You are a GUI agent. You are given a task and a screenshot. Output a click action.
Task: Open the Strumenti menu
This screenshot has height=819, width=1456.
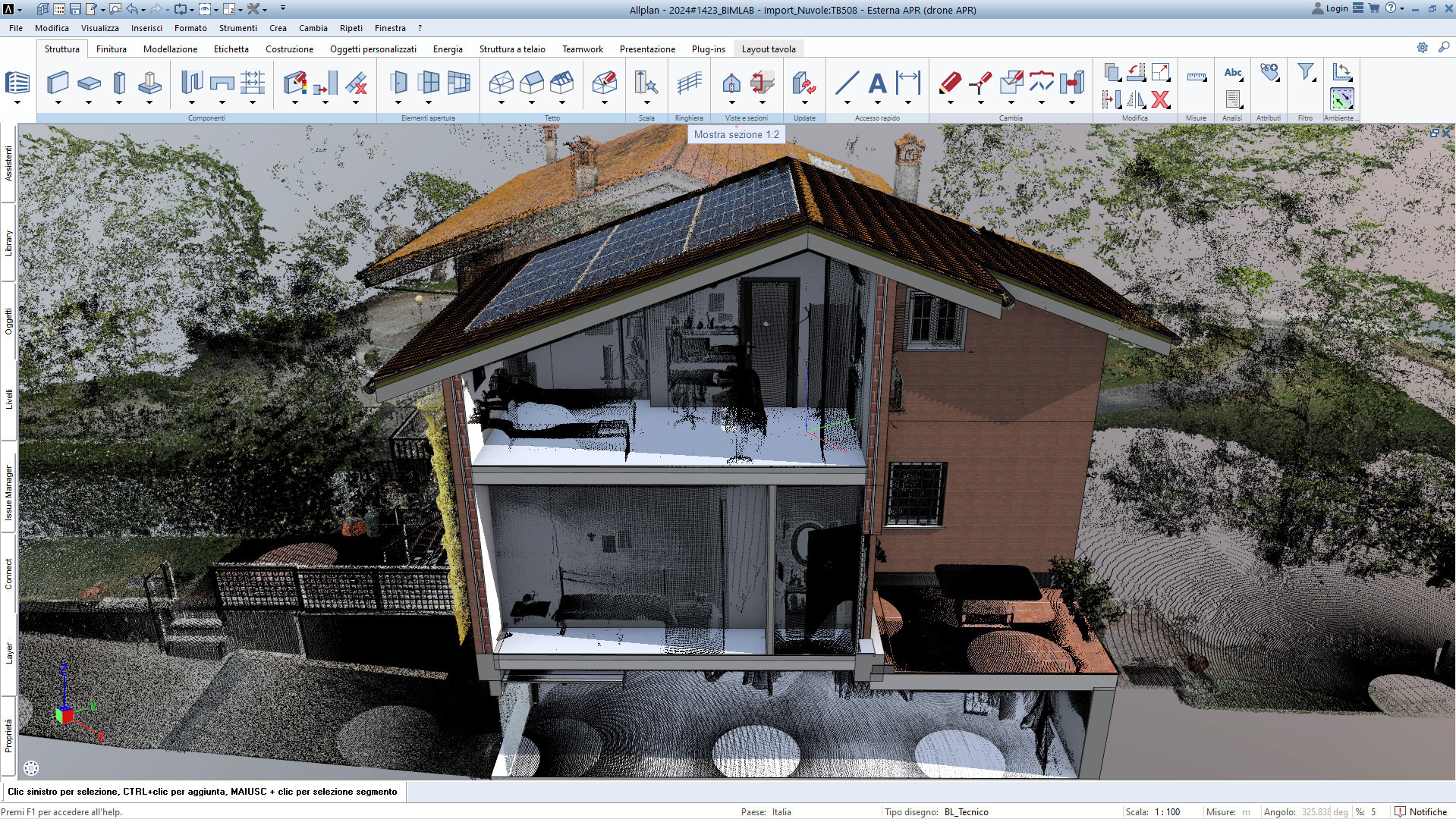(x=237, y=28)
